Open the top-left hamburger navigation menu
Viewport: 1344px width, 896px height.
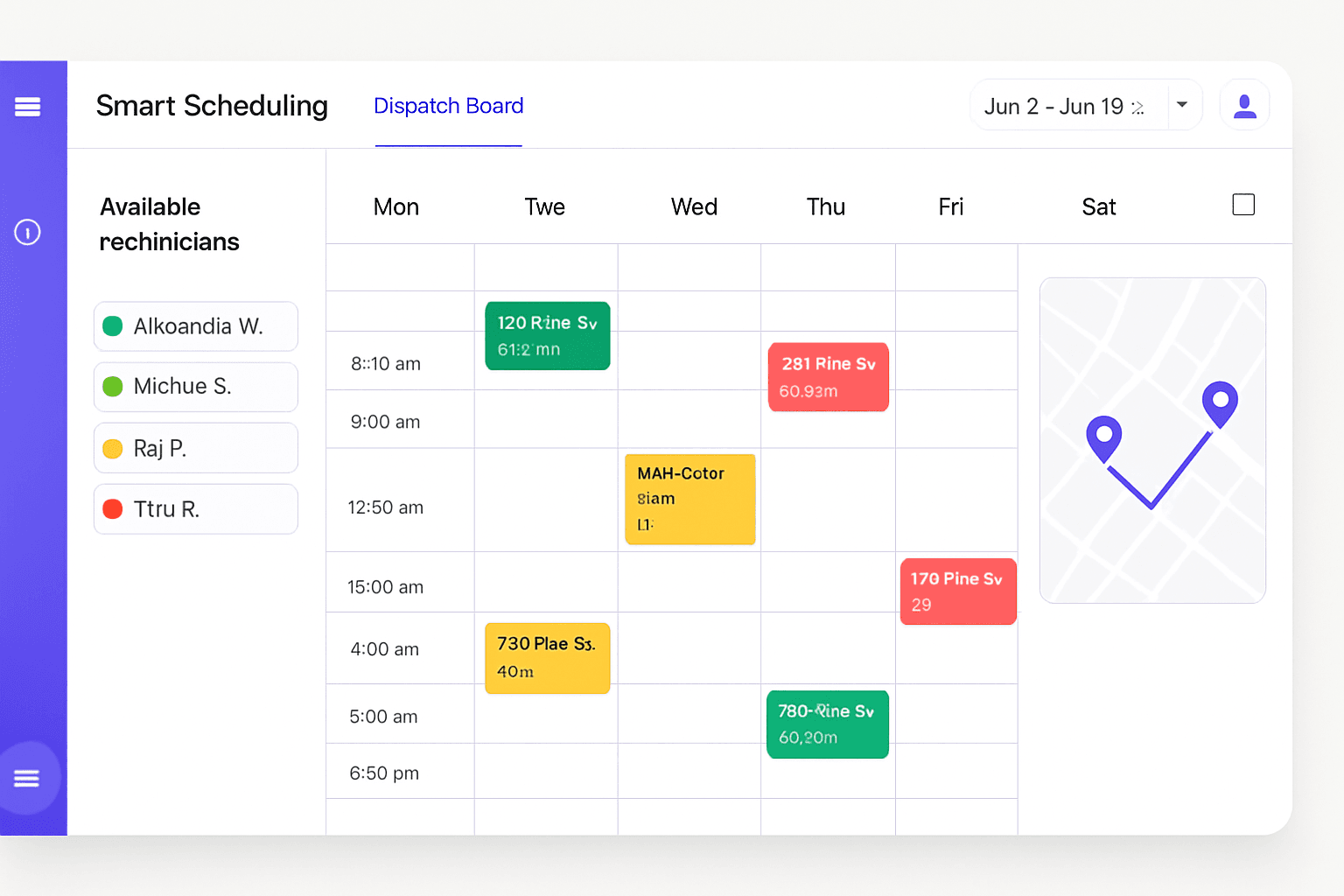coord(27,107)
